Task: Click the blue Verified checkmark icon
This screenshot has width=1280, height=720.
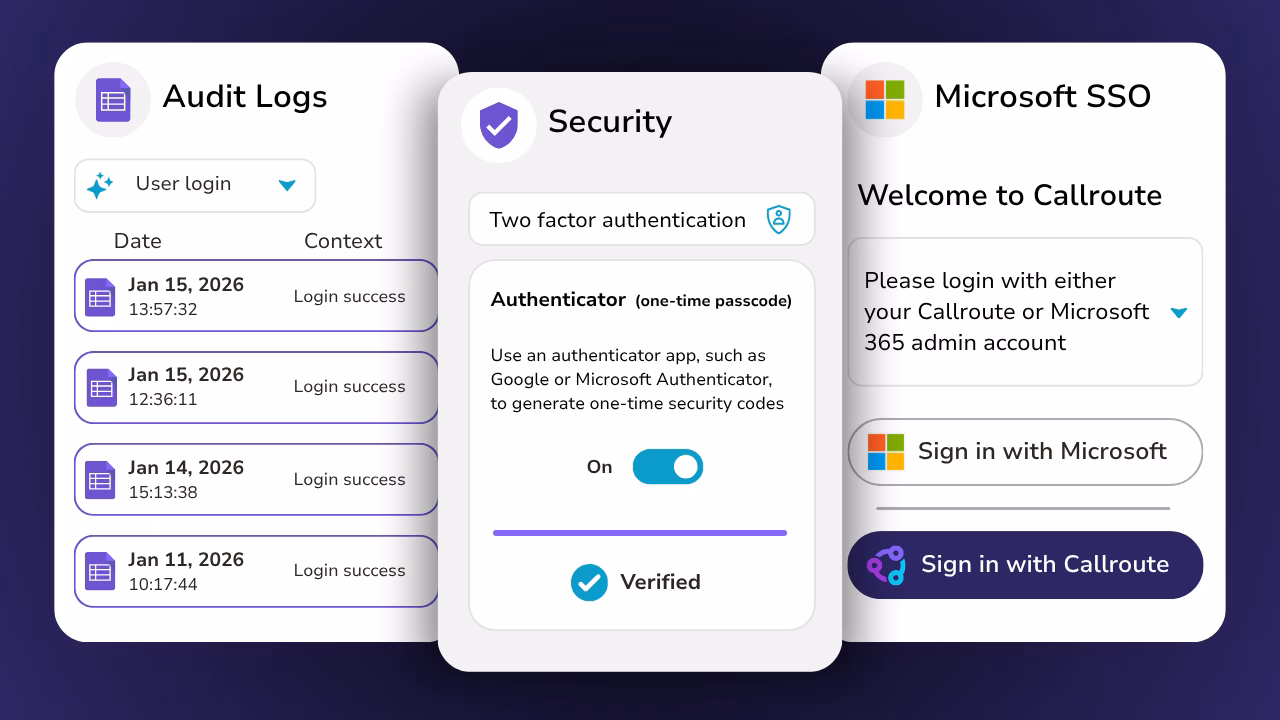Action: click(589, 582)
